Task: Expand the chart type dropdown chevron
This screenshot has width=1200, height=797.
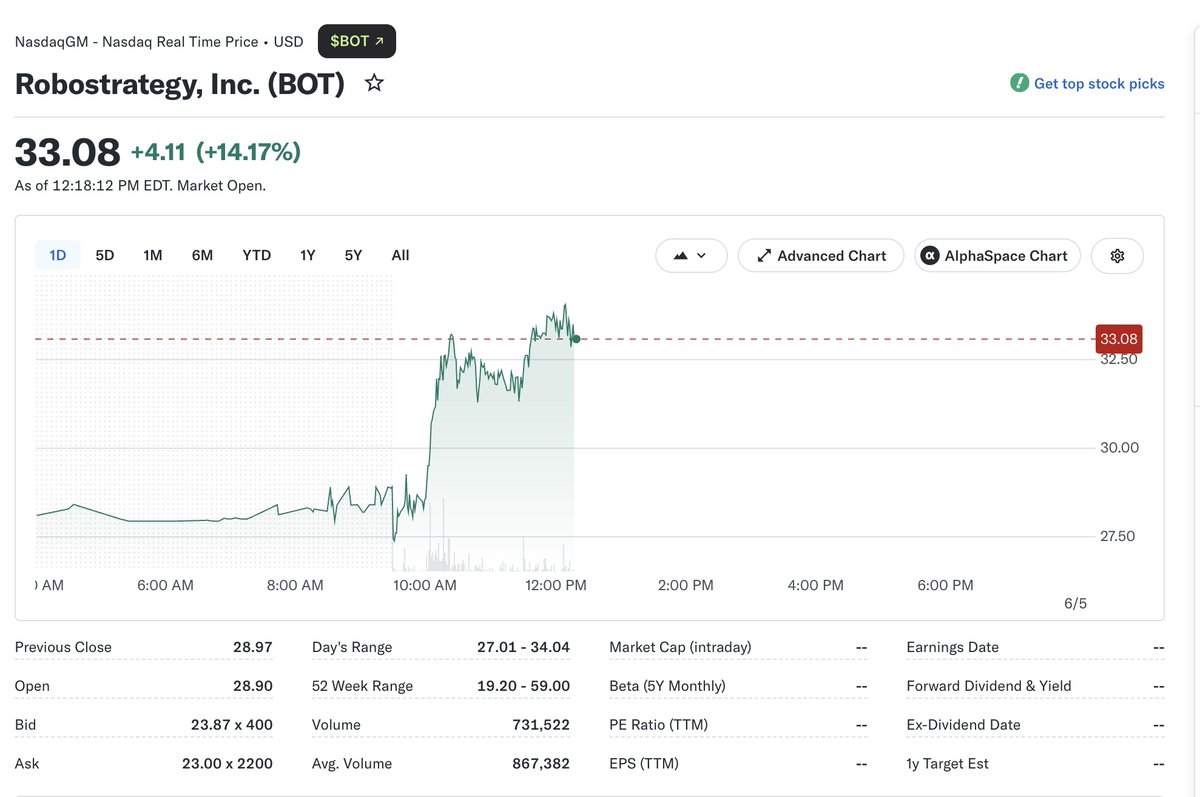Action: pyautogui.click(x=701, y=256)
